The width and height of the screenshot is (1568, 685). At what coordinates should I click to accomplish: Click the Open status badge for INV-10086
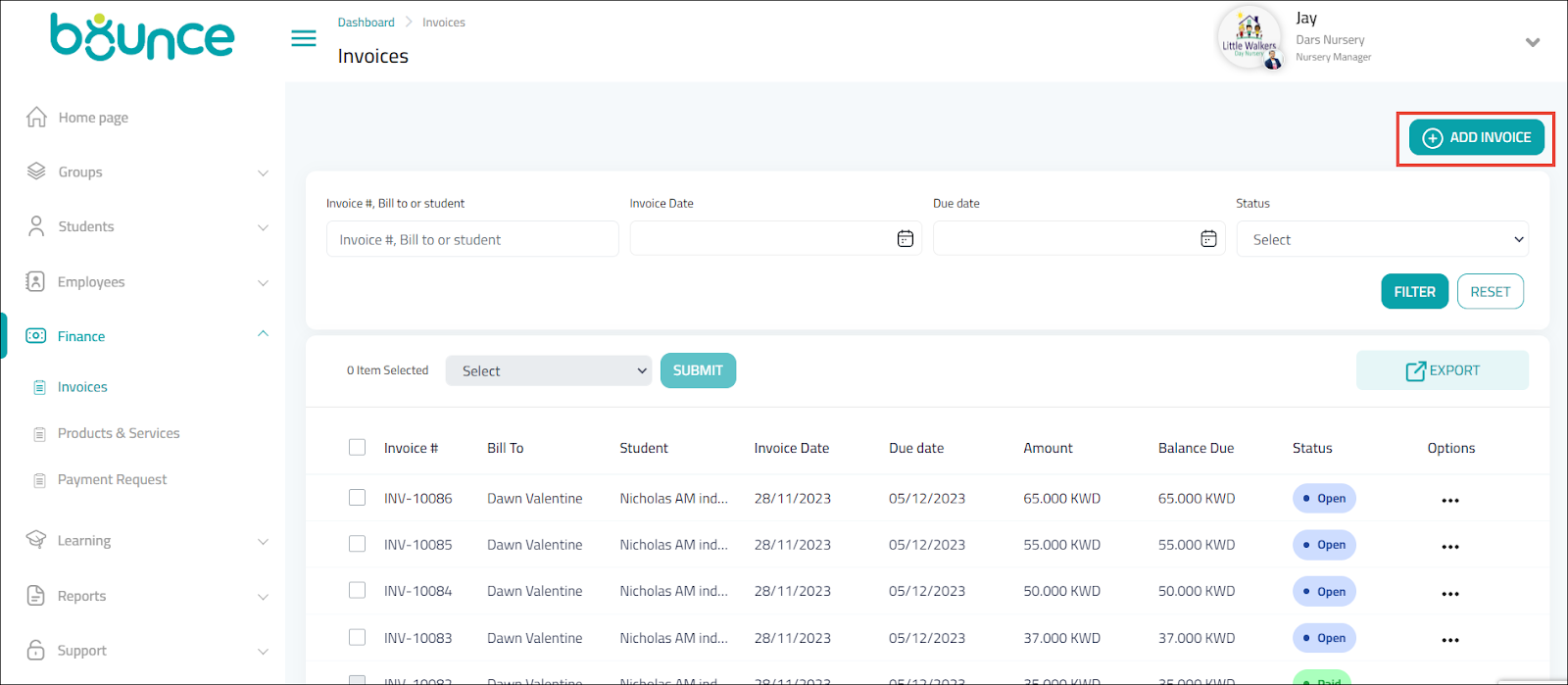point(1324,498)
